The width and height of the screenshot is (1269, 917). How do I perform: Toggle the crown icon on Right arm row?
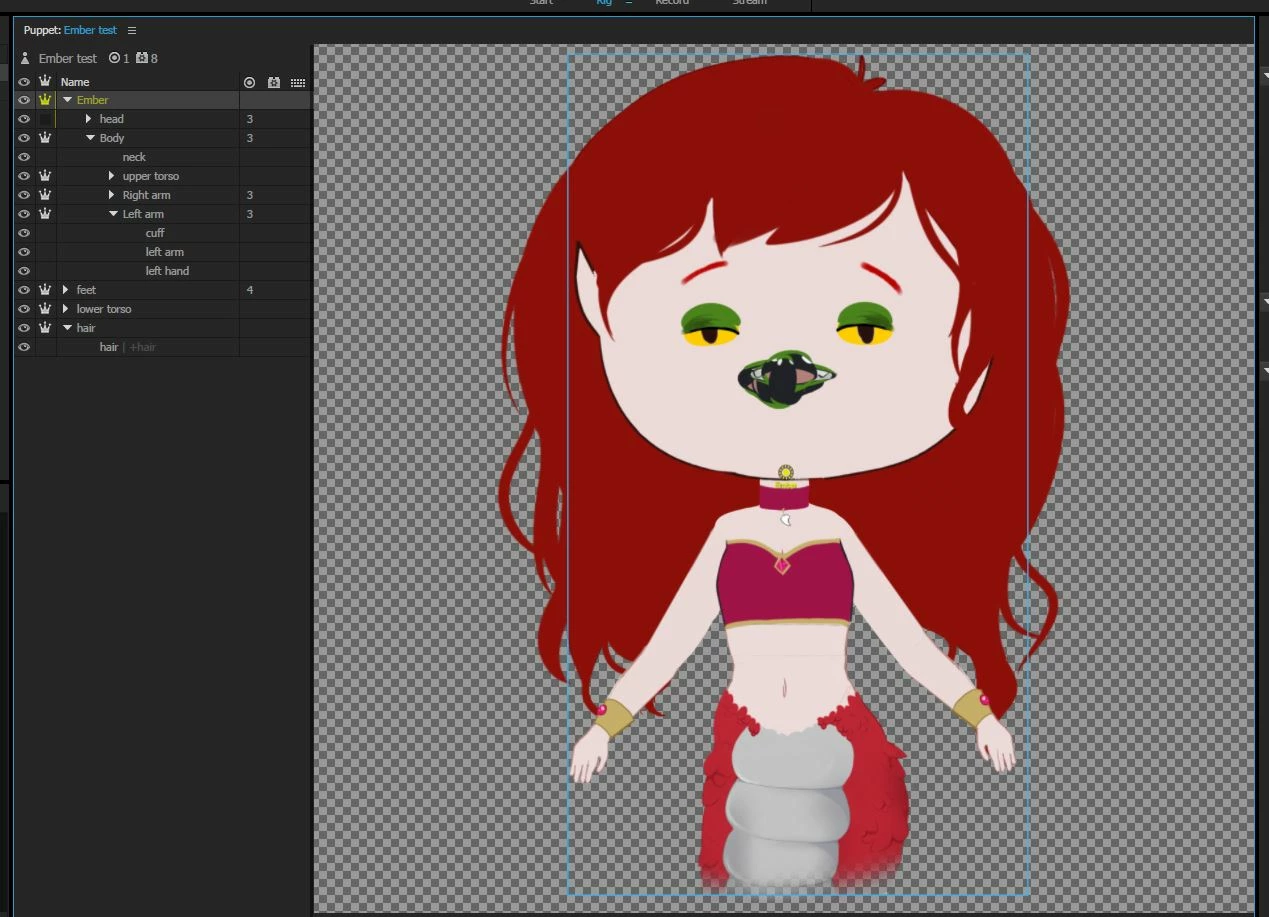pyautogui.click(x=45, y=195)
